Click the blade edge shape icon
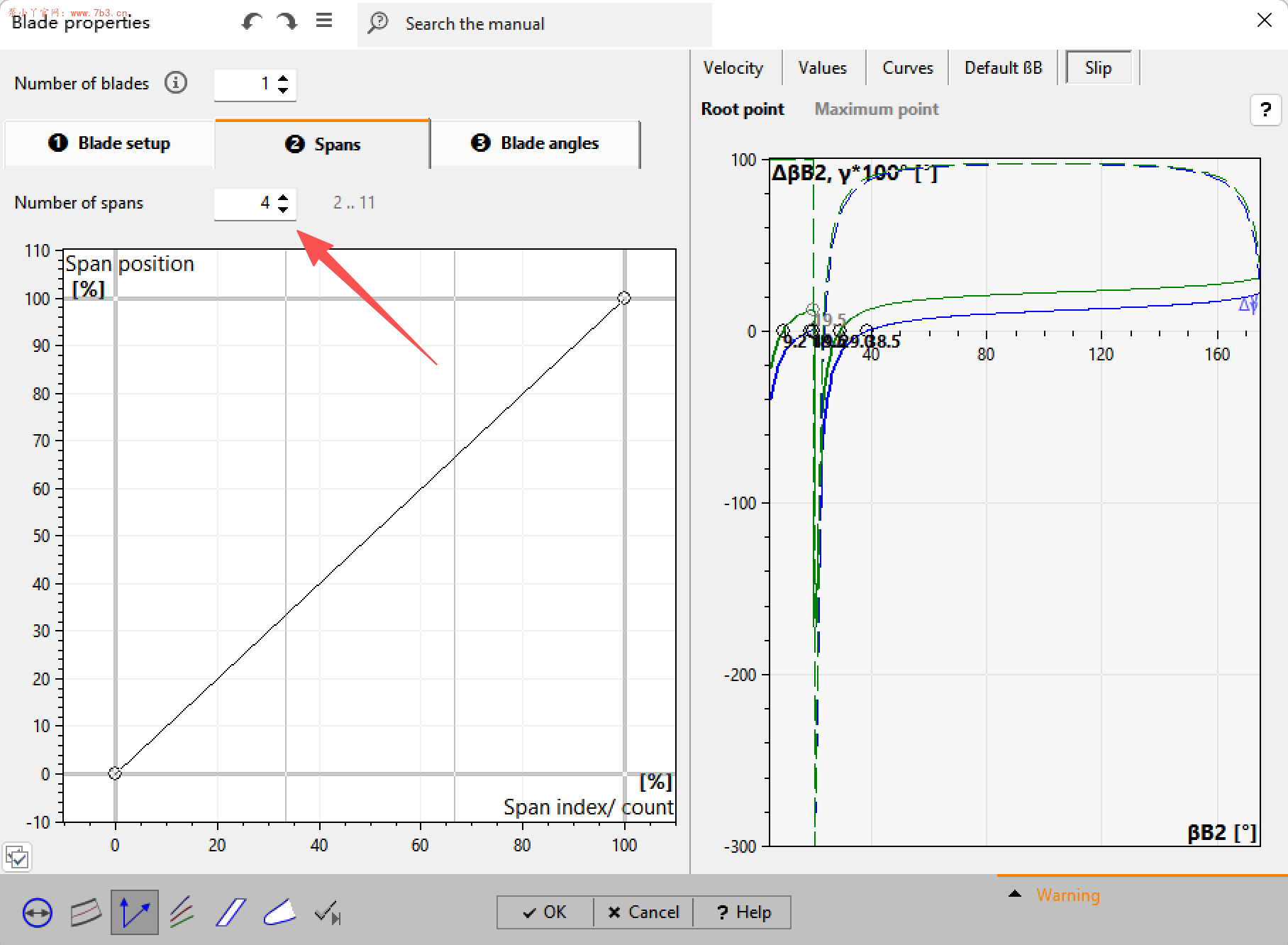1288x945 pixels. [x=279, y=912]
